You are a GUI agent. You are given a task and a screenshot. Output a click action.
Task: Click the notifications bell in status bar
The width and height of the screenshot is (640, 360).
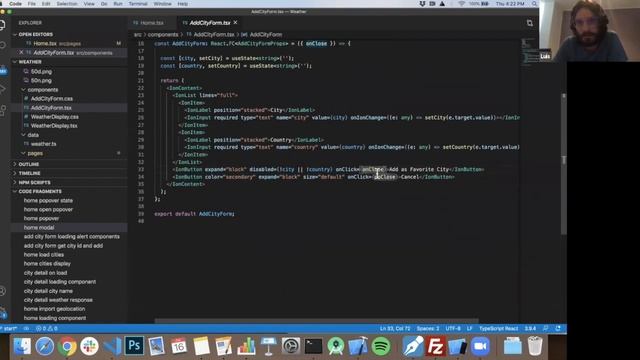[558, 329]
